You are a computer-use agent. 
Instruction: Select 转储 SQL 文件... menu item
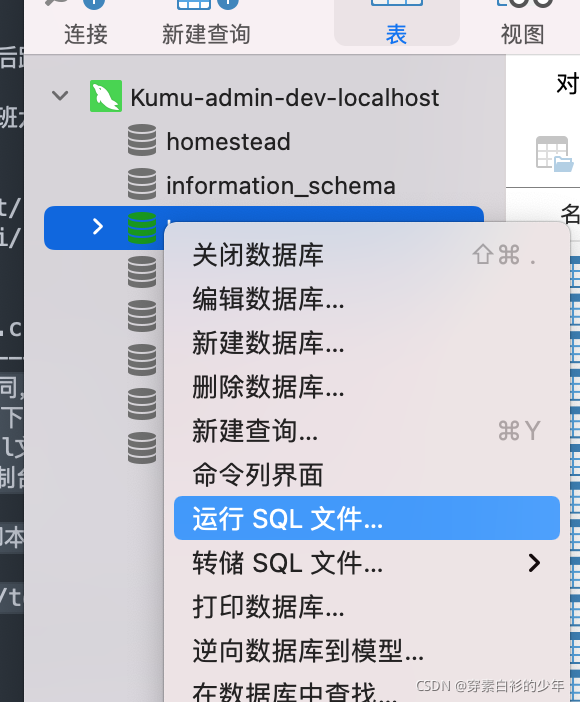[x=367, y=563]
